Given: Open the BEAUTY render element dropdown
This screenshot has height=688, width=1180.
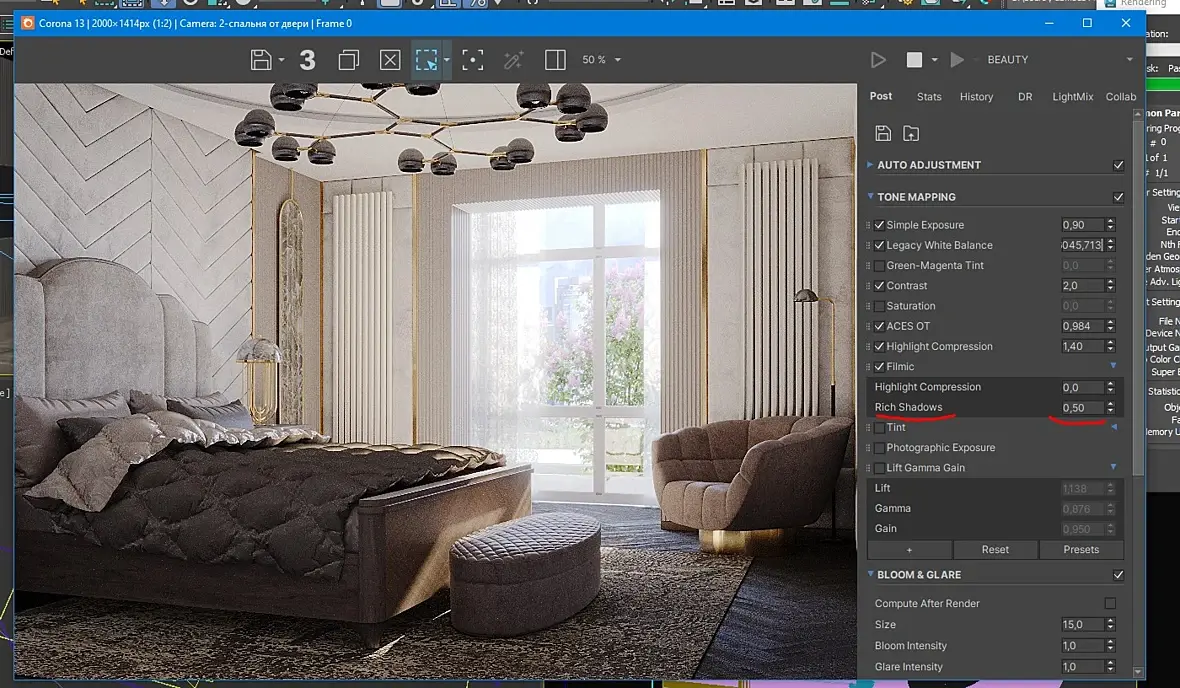Looking at the screenshot, I should click(1060, 60).
